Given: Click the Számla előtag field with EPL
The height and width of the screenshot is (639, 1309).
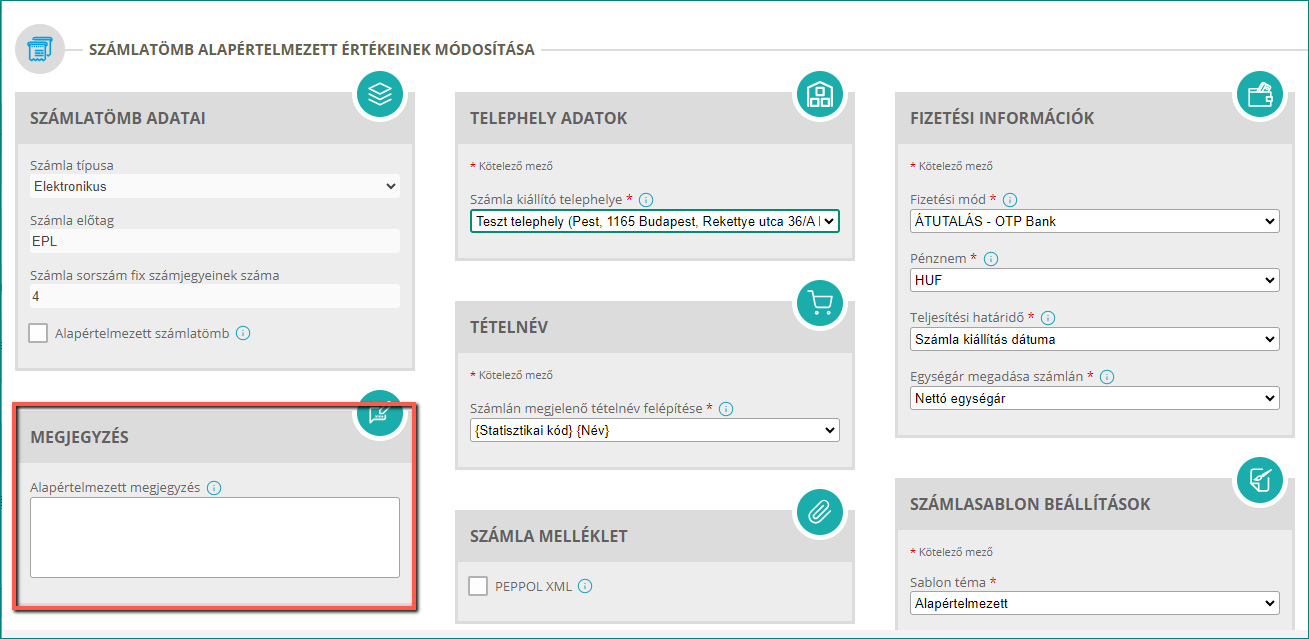Looking at the screenshot, I should pos(215,241).
